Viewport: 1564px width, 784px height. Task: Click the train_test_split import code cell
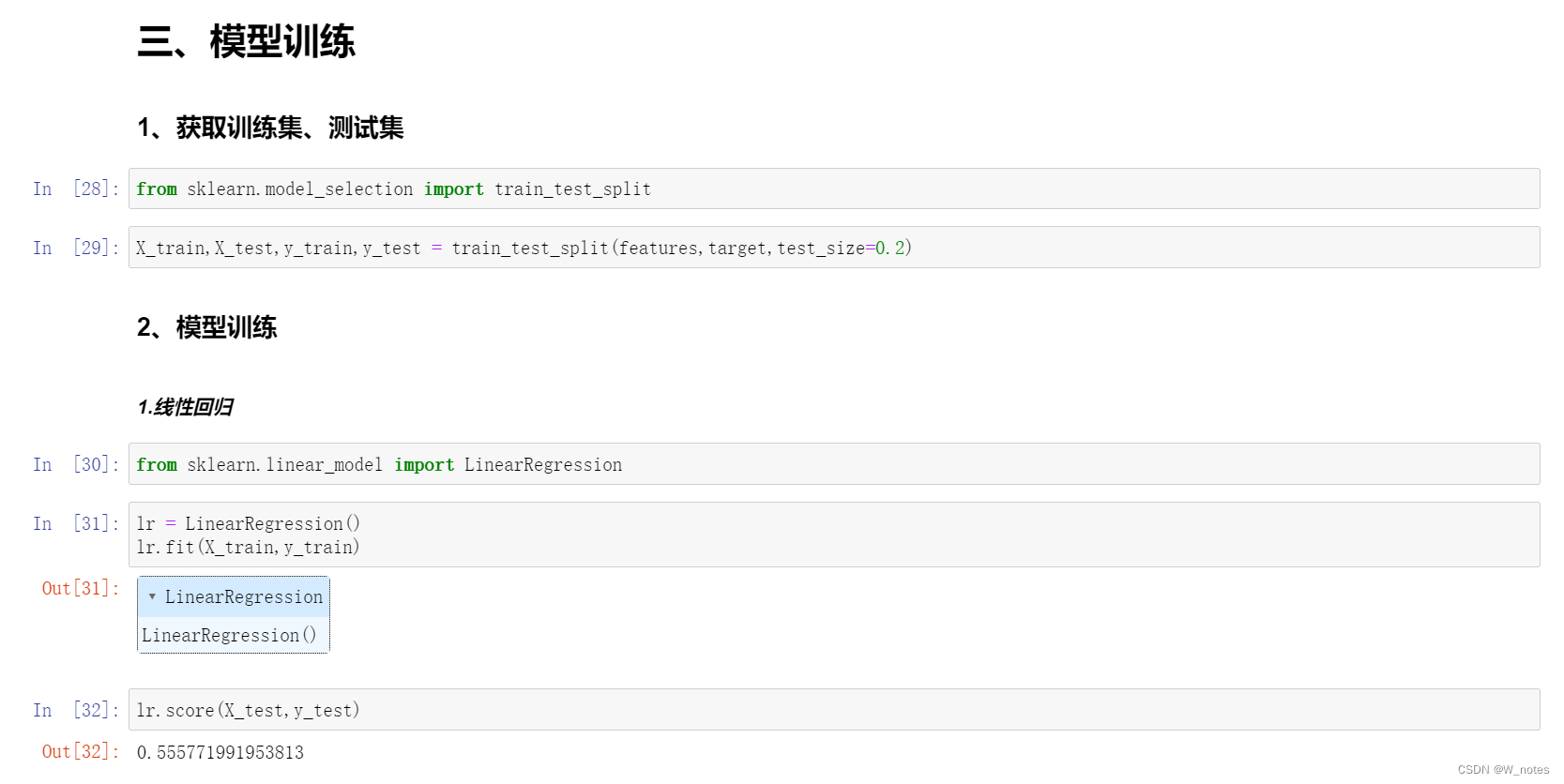tap(834, 188)
